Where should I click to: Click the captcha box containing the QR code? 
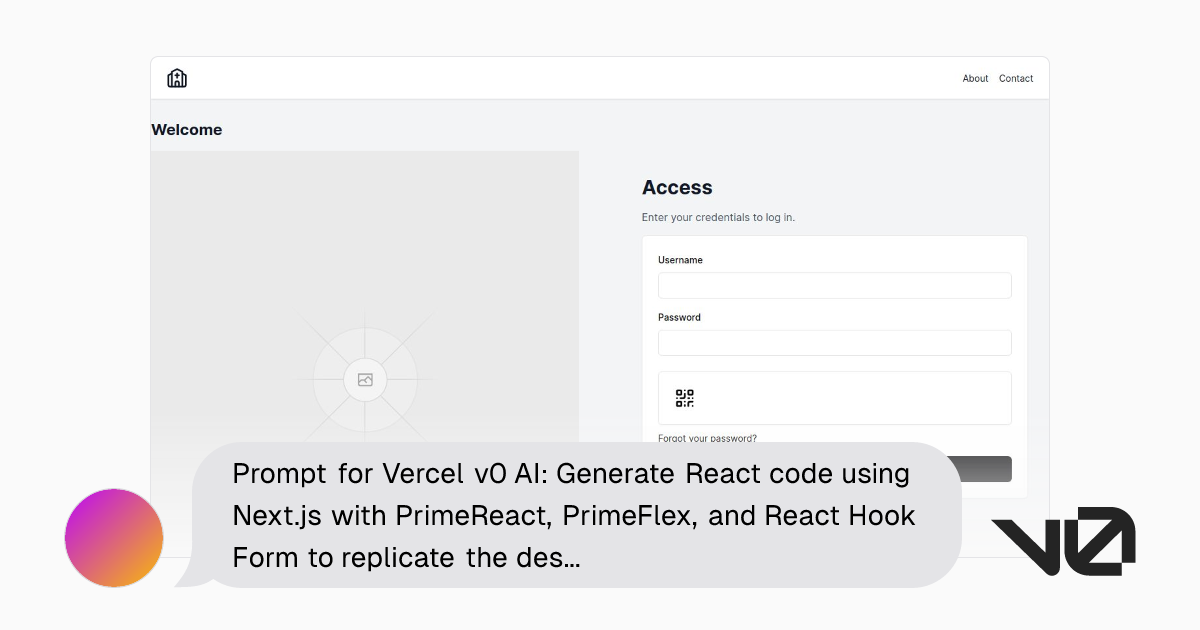[834, 397]
